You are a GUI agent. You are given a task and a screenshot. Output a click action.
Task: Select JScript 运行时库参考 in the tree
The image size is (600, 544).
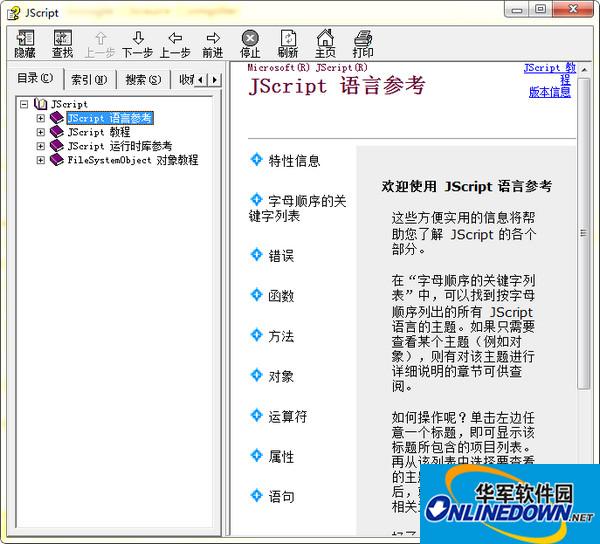120,146
